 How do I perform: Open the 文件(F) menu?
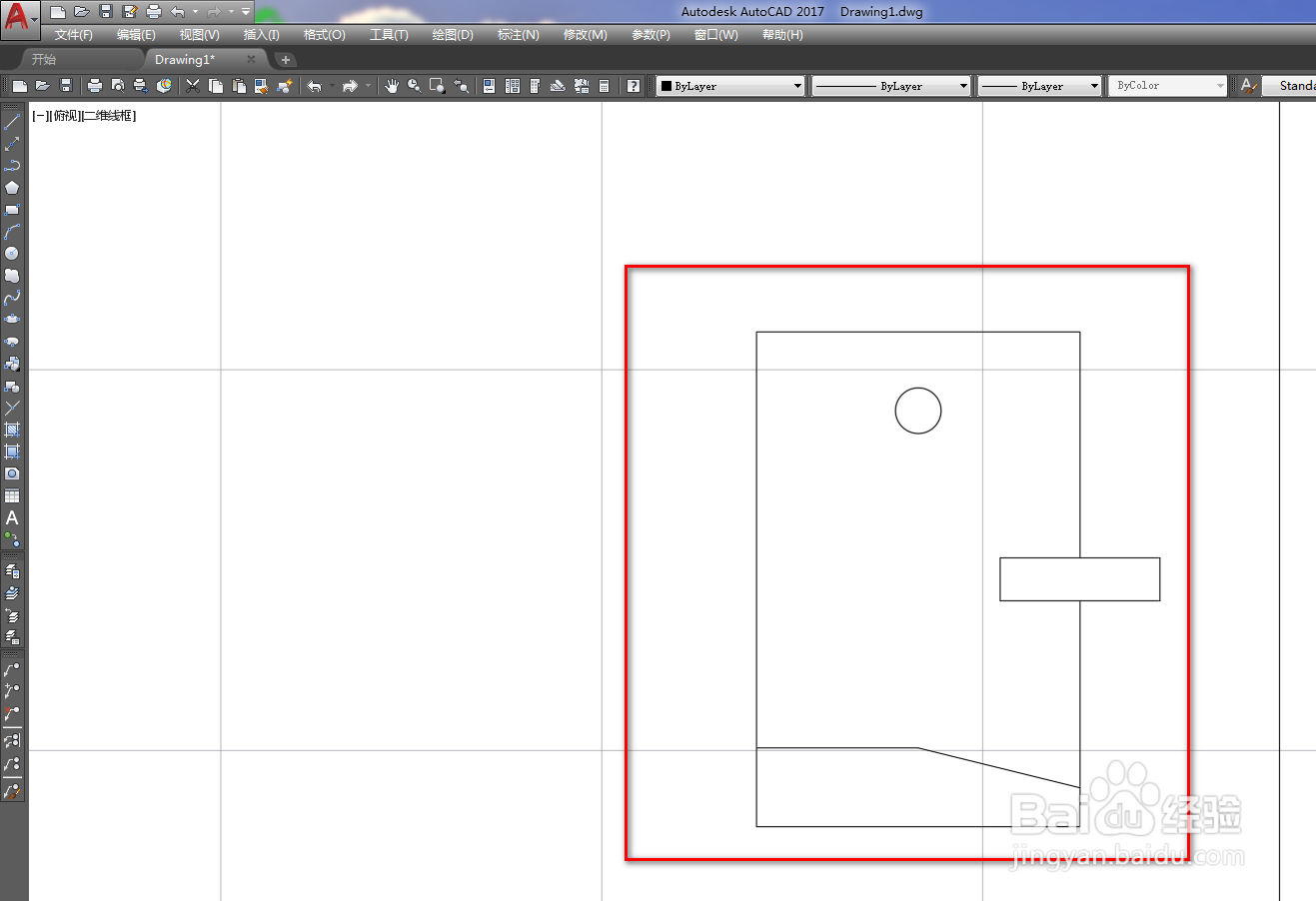tap(74, 35)
